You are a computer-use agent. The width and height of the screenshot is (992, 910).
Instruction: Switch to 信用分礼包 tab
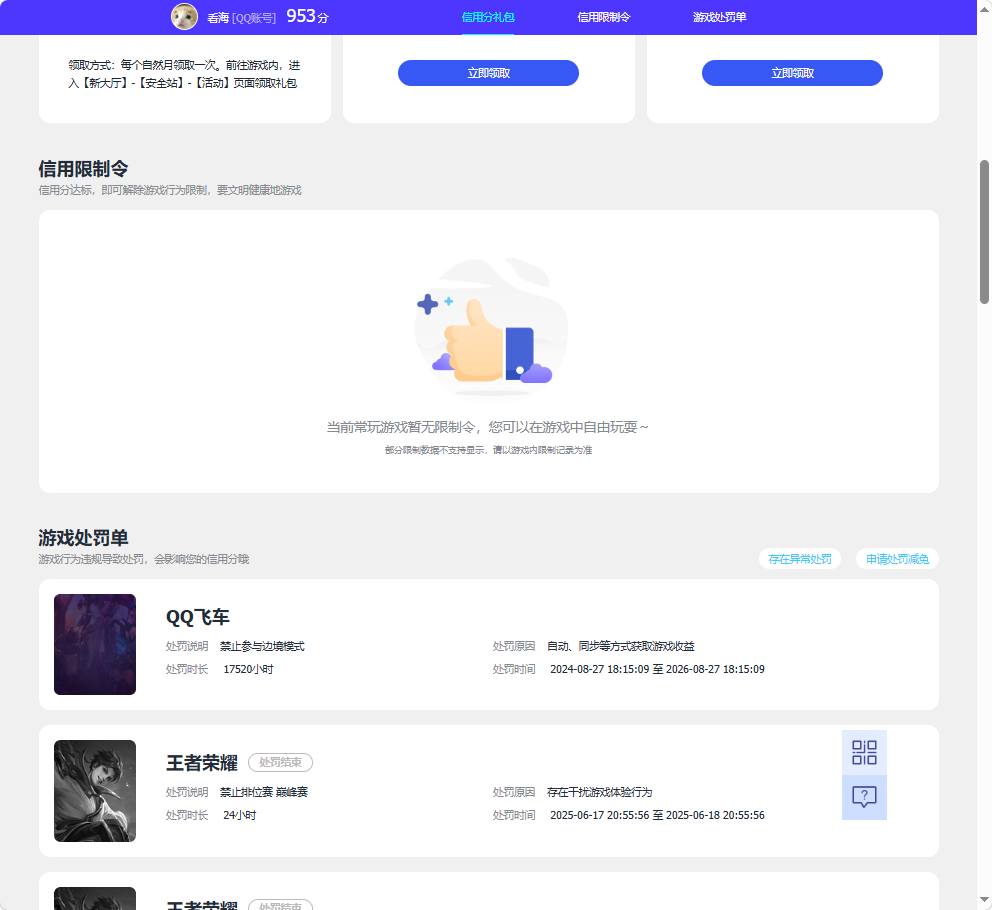coord(488,17)
